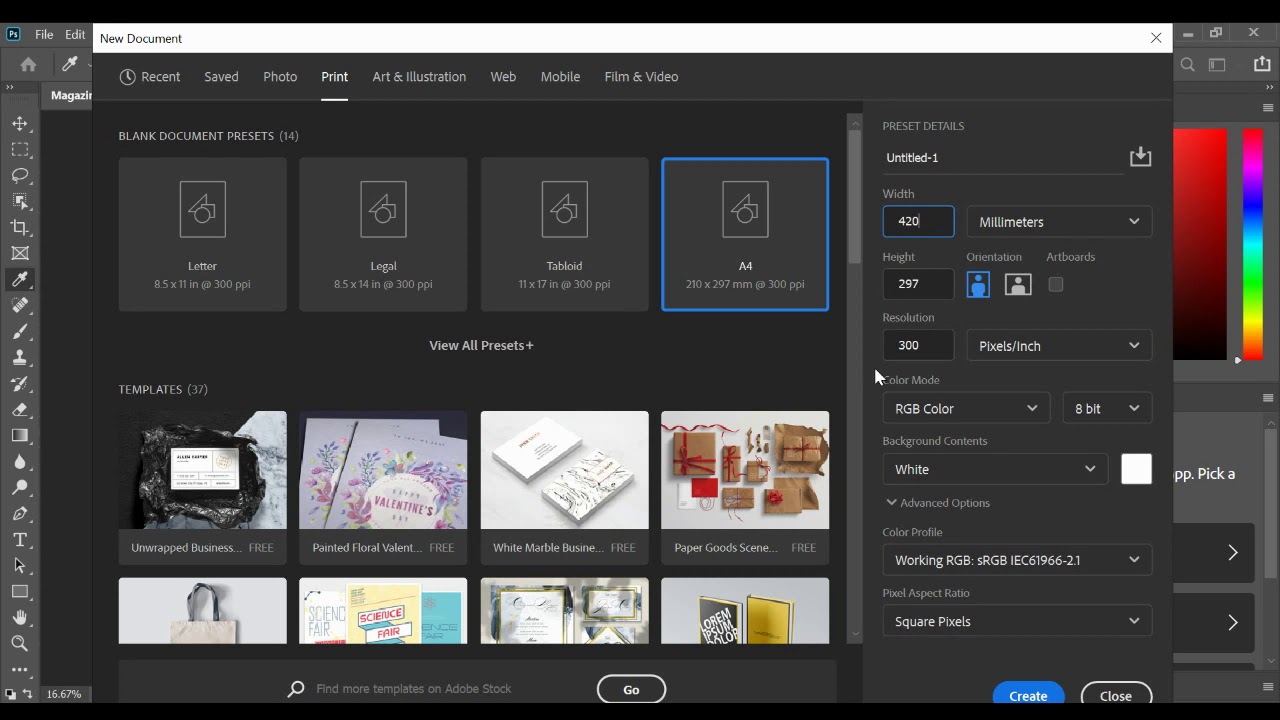The image size is (1280, 720).
Task: Go to Photoshop Home screen
Action: (x=28, y=64)
